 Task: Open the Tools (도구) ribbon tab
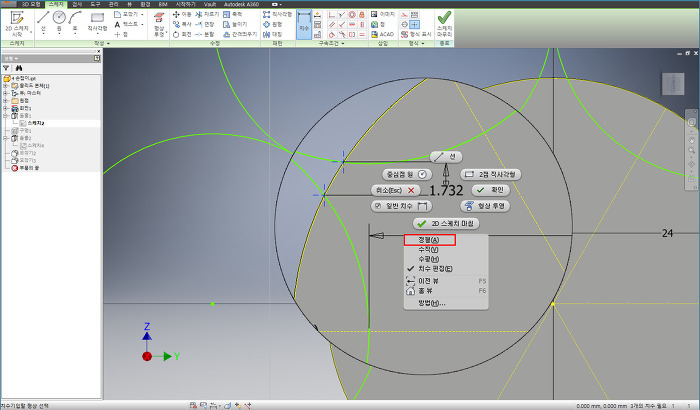point(95,4)
